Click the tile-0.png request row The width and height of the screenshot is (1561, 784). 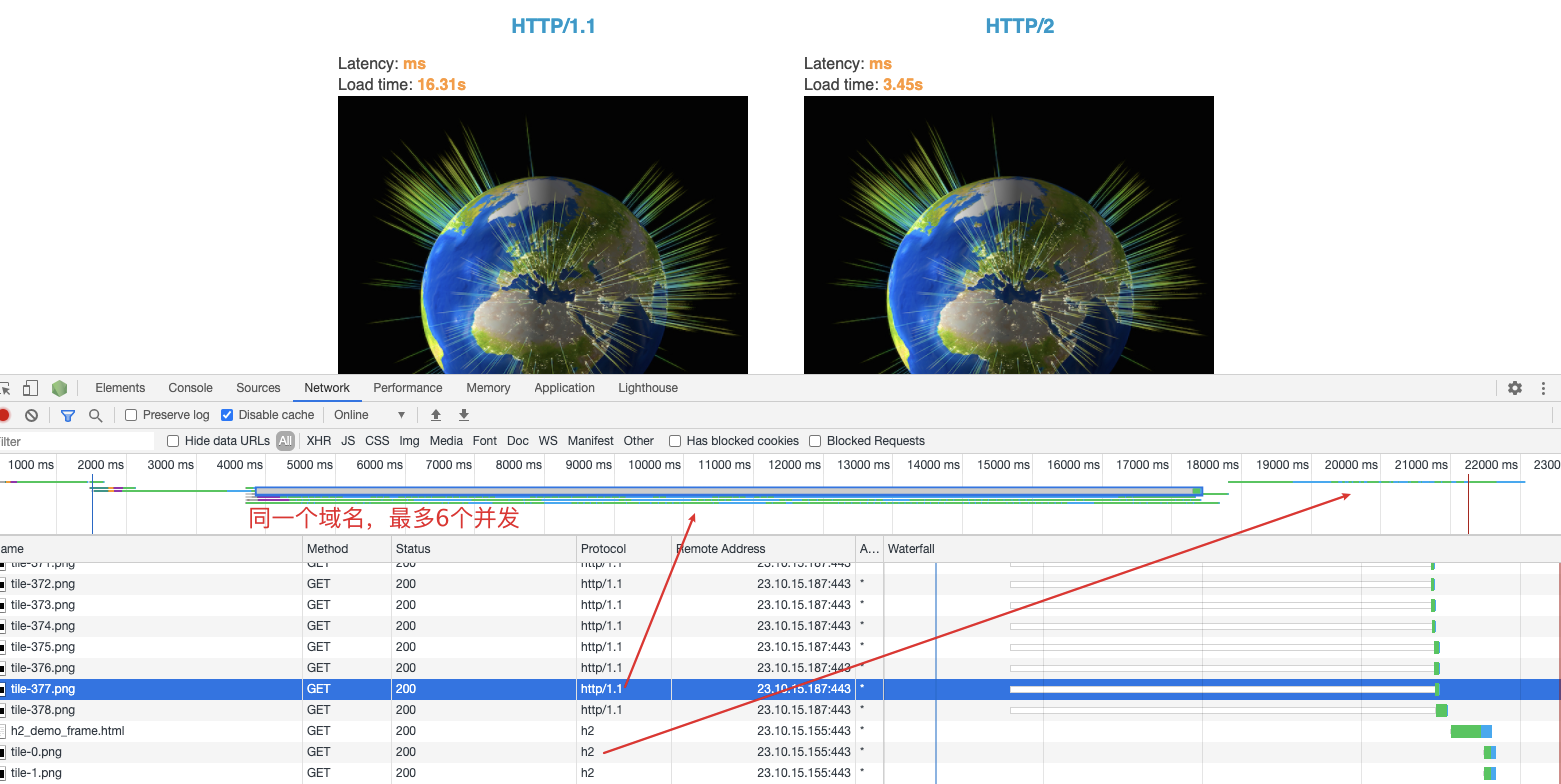(x=780, y=752)
